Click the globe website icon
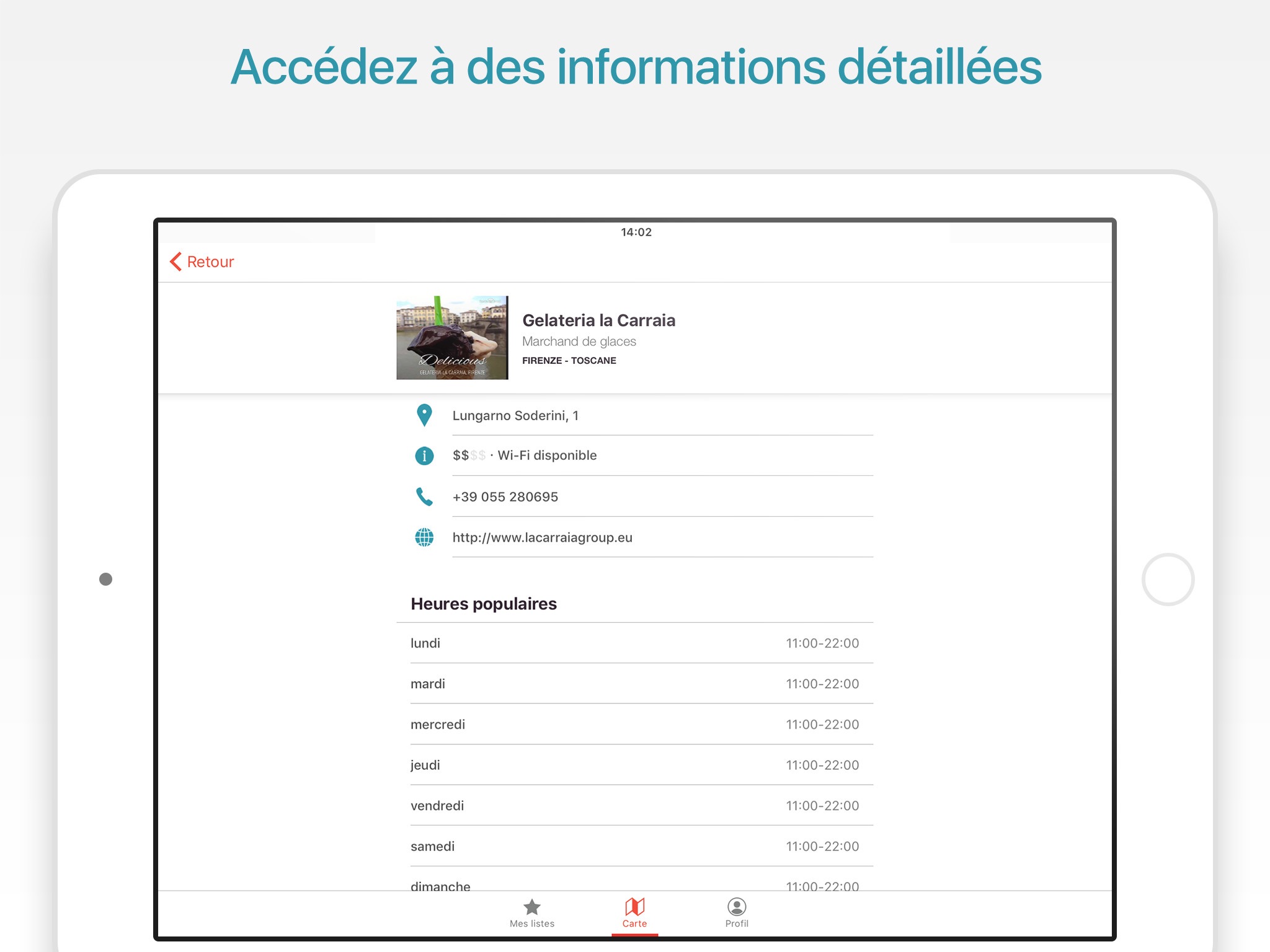The image size is (1270, 952). point(424,537)
